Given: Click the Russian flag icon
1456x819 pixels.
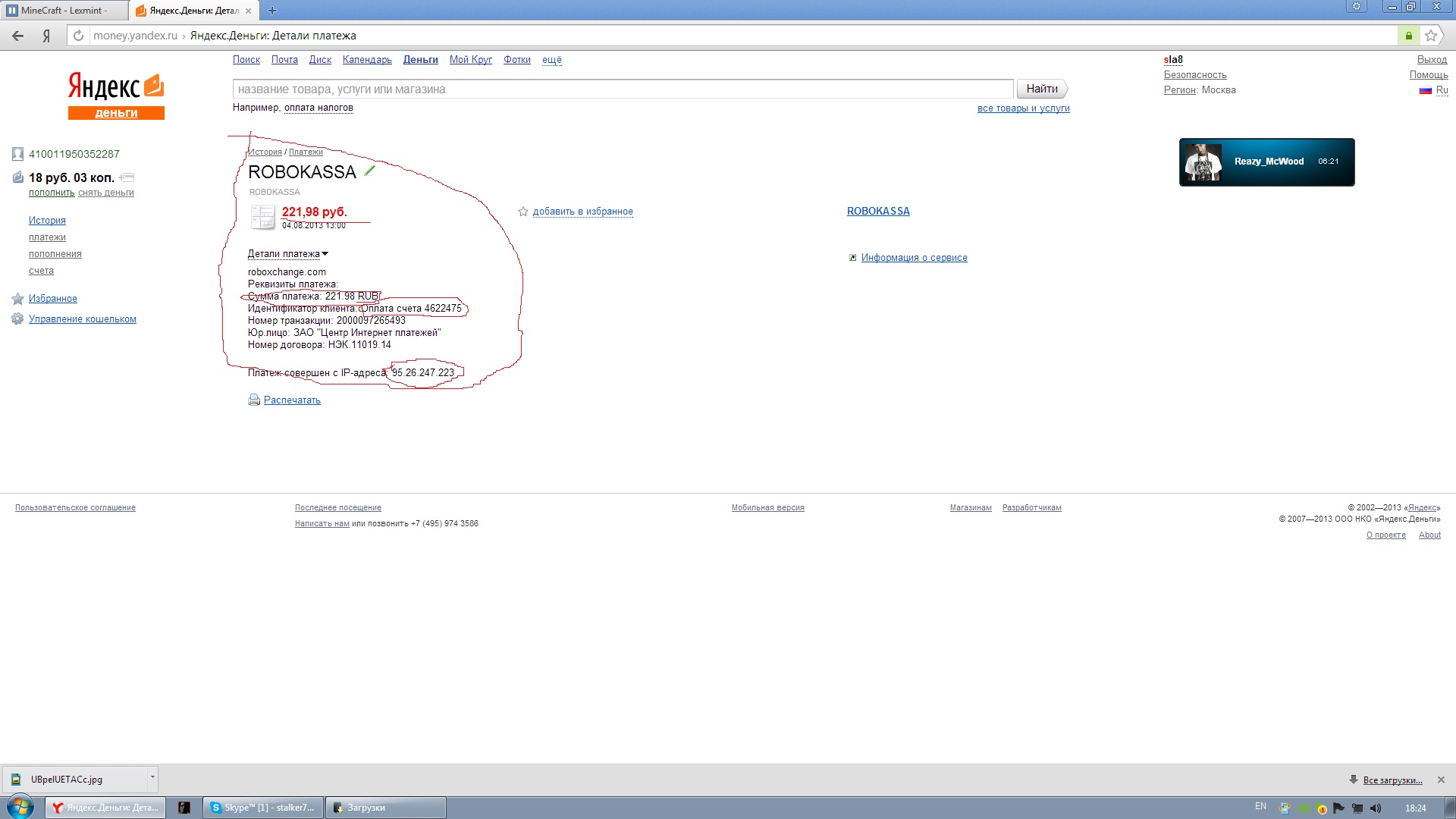Looking at the screenshot, I should 1426,90.
